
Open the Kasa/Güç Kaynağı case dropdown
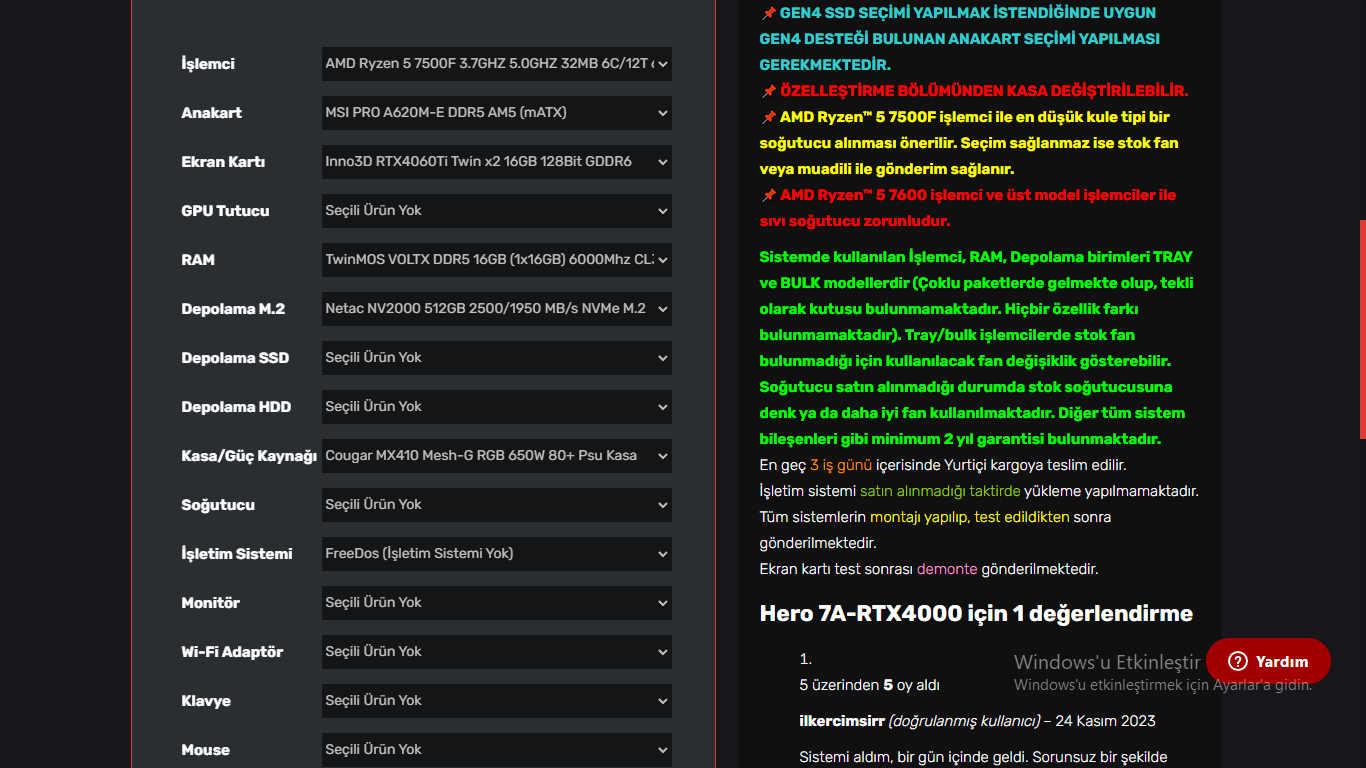coord(497,456)
